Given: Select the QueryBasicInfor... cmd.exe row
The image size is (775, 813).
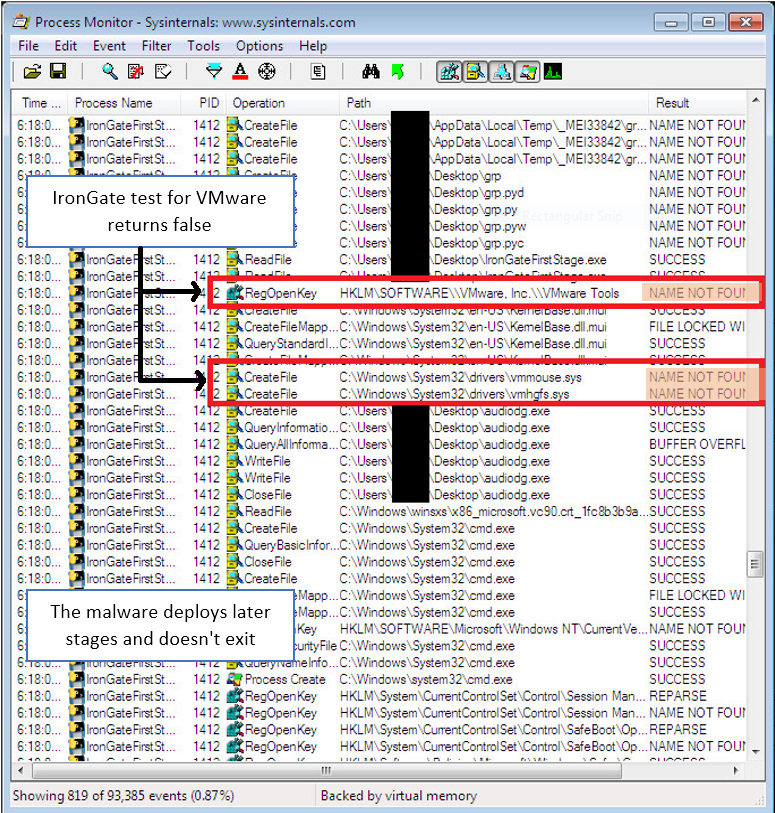Looking at the screenshot, I should pyautogui.click(x=380, y=545).
